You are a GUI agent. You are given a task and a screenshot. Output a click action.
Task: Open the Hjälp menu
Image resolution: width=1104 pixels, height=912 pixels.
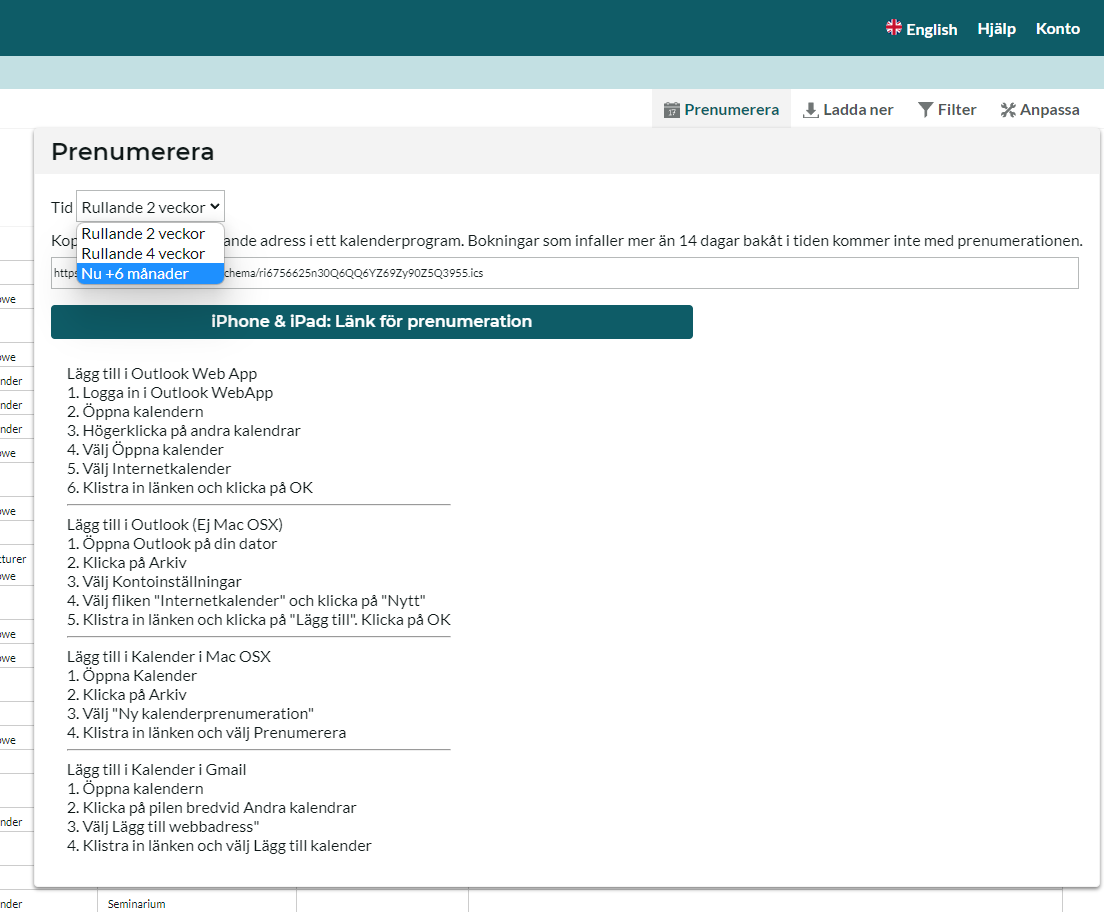tap(996, 29)
